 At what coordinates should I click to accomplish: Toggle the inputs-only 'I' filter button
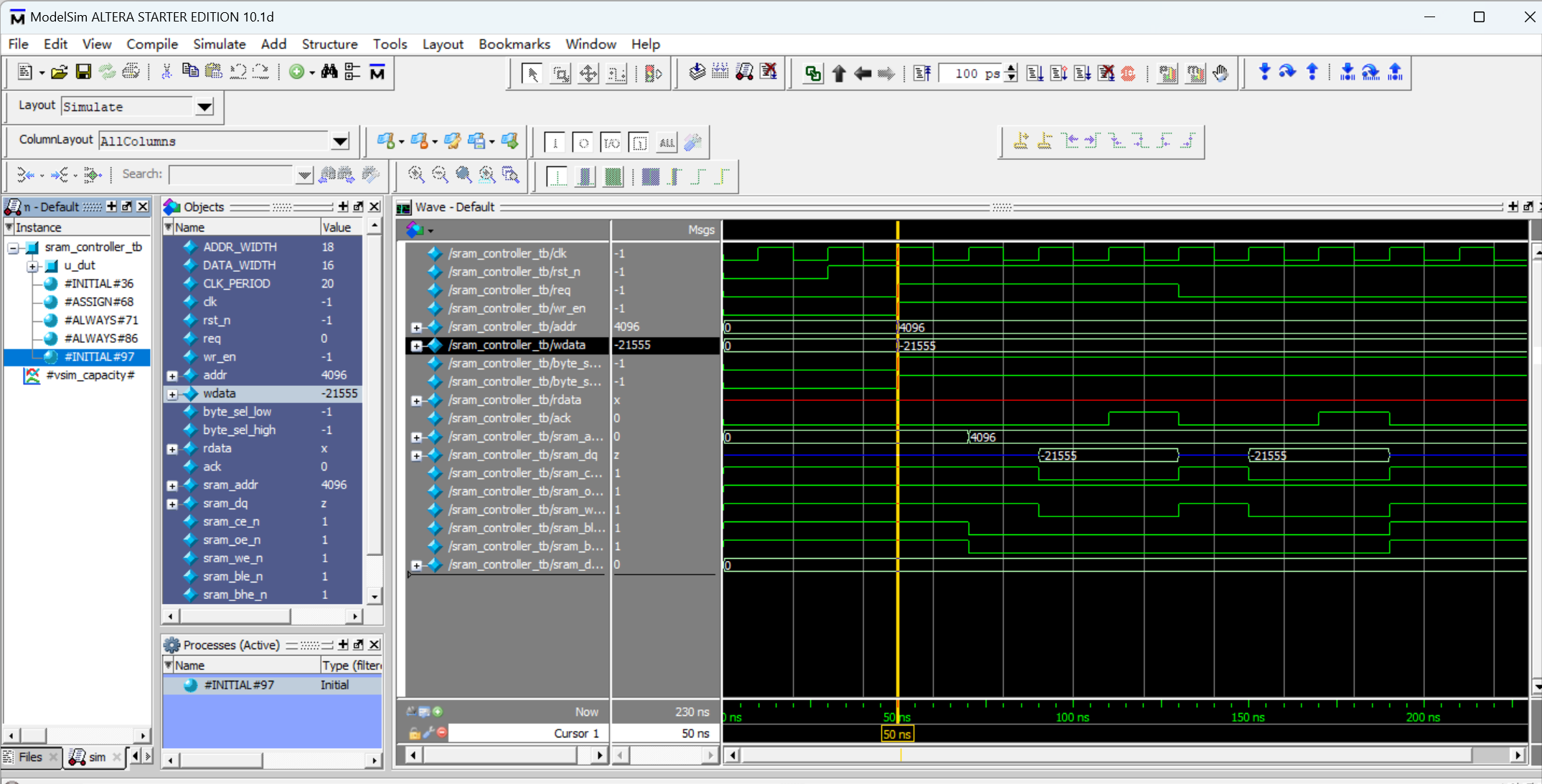(x=555, y=143)
